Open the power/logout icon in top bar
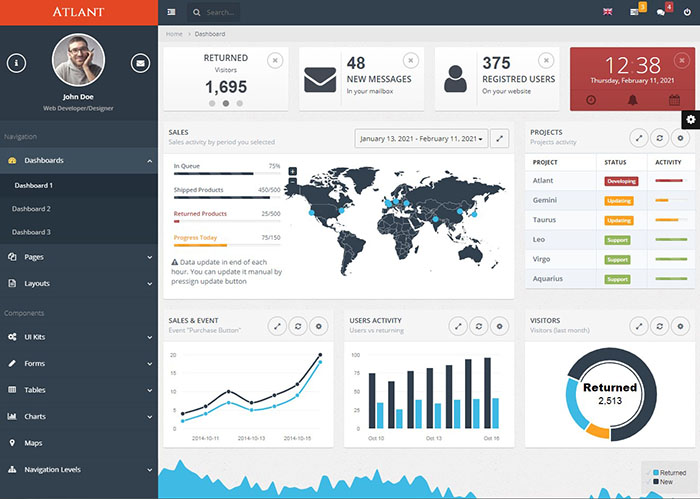Screen dimensions: 700x499 (687, 12)
